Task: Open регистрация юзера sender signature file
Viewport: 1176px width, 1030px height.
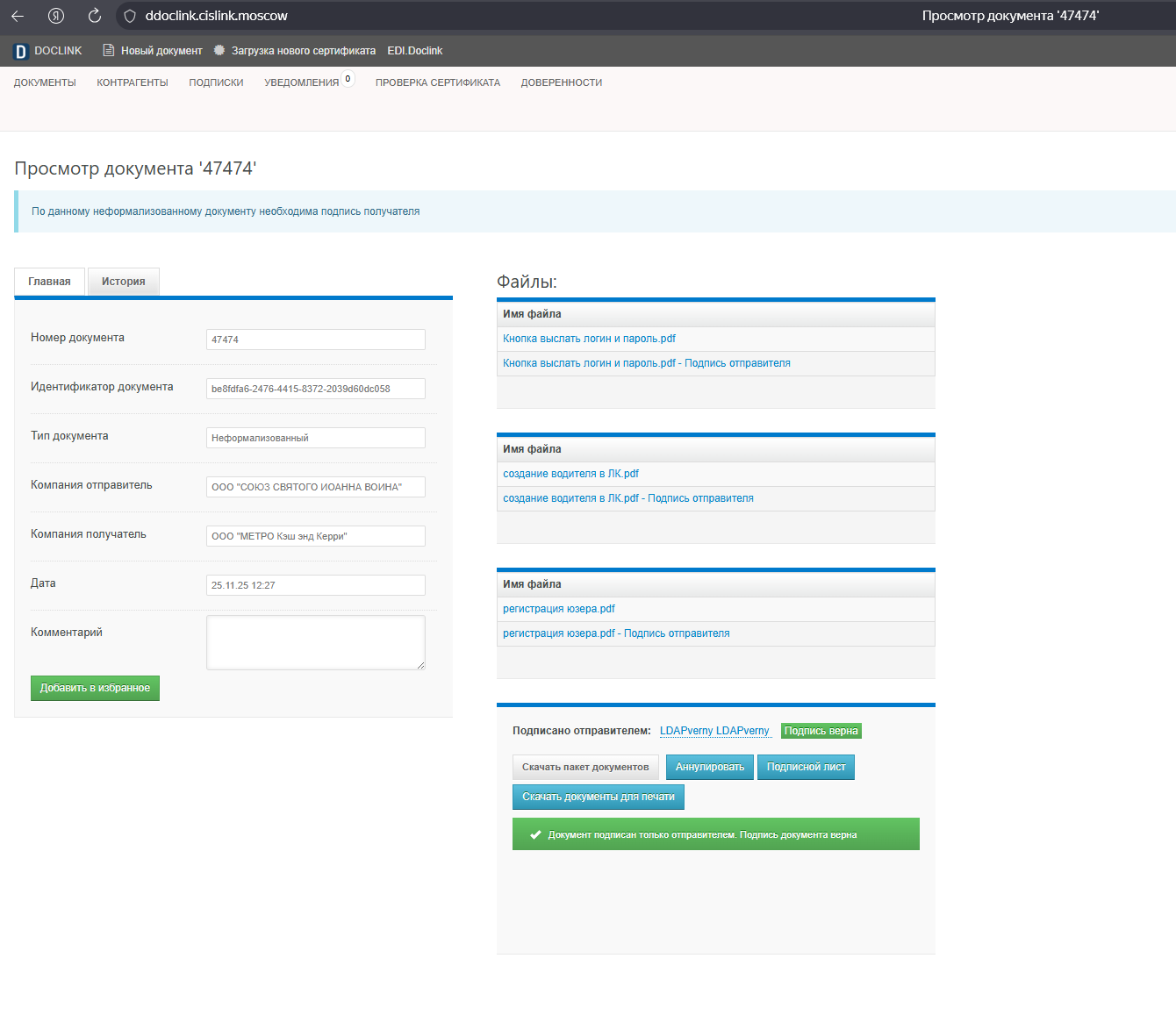Action: pyautogui.click(x=616, y=633)
